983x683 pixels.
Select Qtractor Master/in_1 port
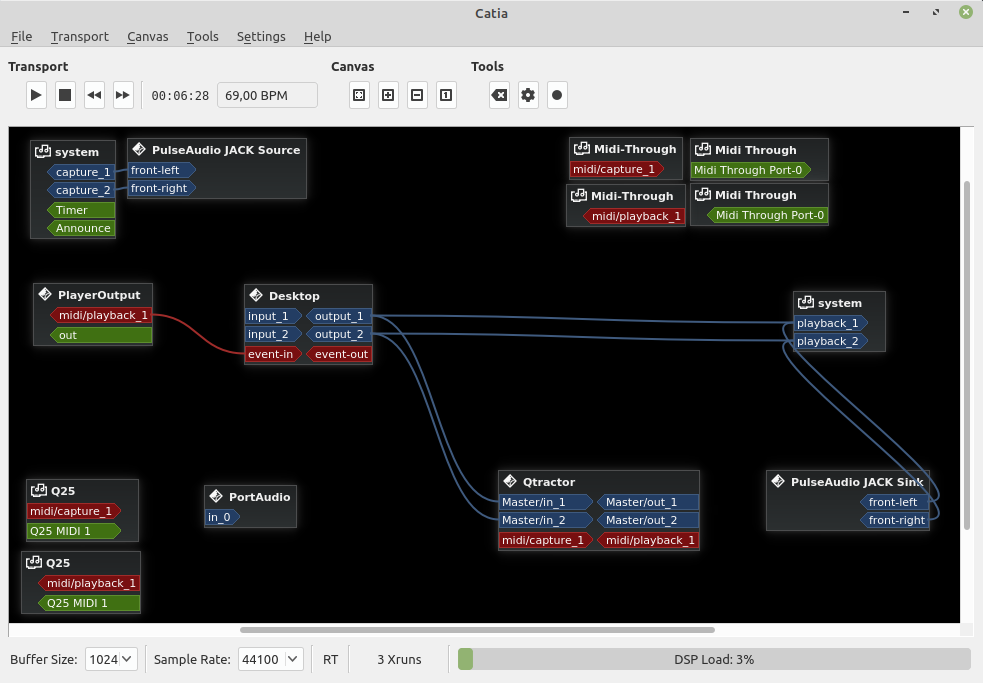546,502
